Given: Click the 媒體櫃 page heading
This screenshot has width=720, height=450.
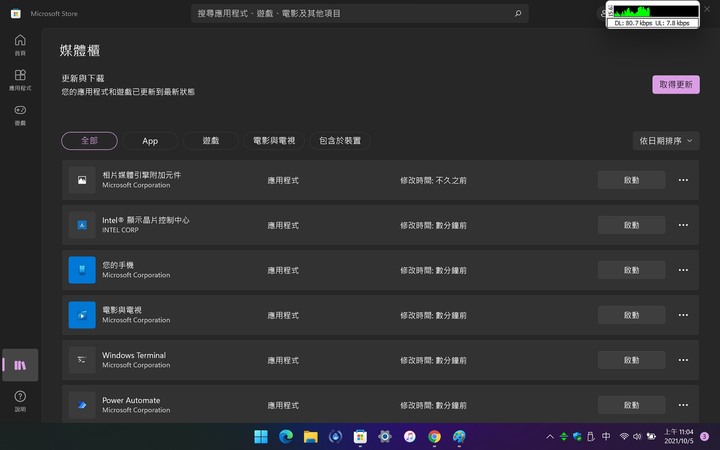Looking at the screenshot, I should (x=80, y=51).
